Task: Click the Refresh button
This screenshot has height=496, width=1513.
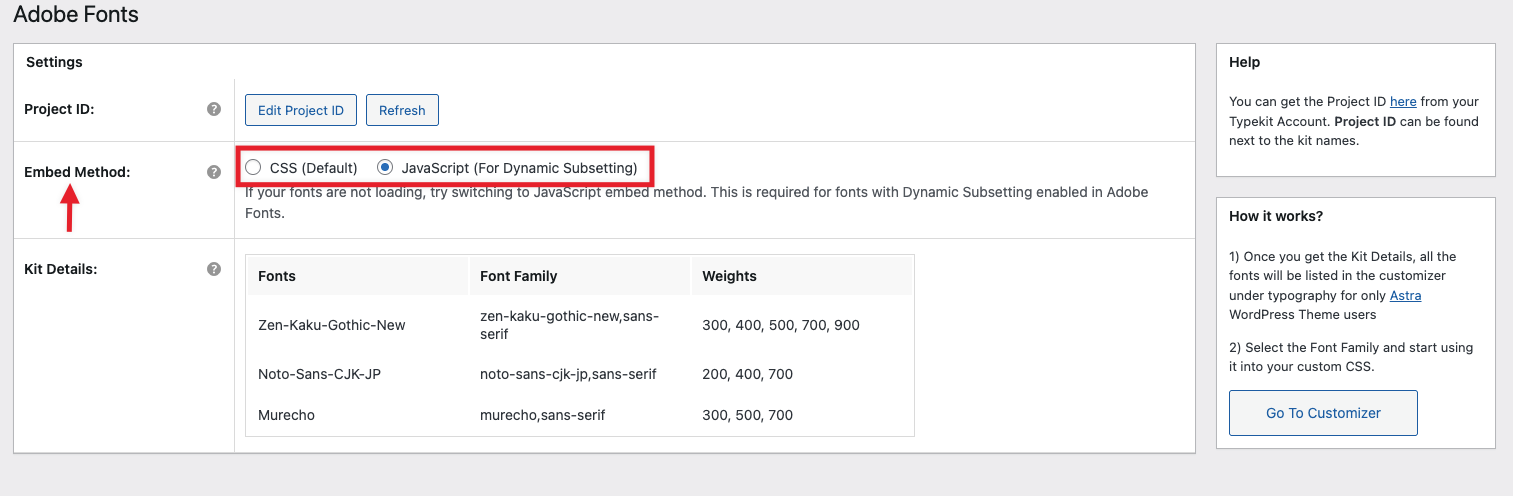Action: pos(402,110)
